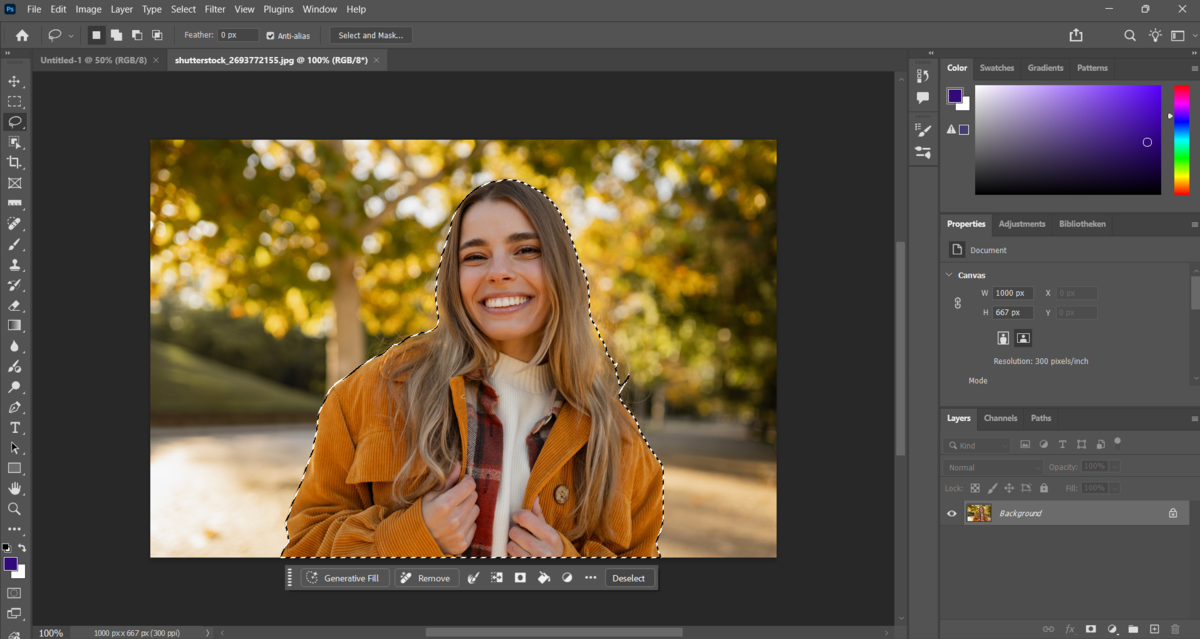
Task: Open the Opacity dropdown arrow
Action: tap(1115, 467)
